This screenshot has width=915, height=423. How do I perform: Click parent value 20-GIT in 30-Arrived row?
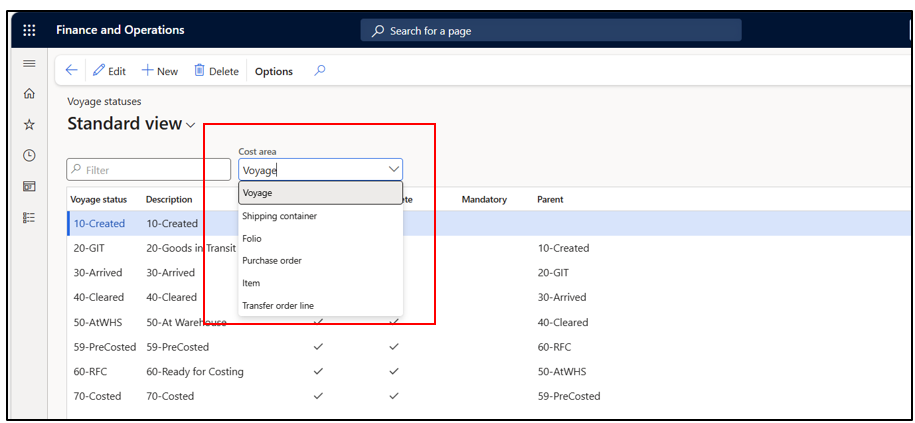[x=553, y=272]
